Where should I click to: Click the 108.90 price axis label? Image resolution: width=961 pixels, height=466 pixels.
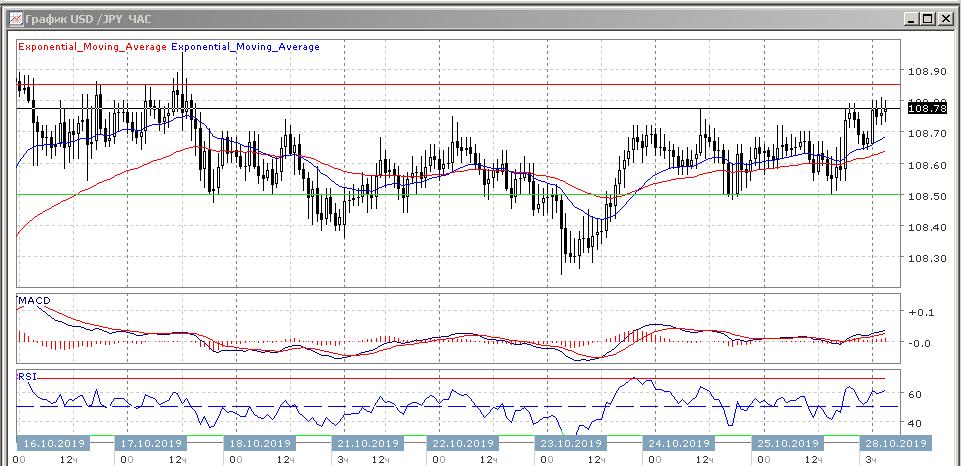(x=927, y=72)
